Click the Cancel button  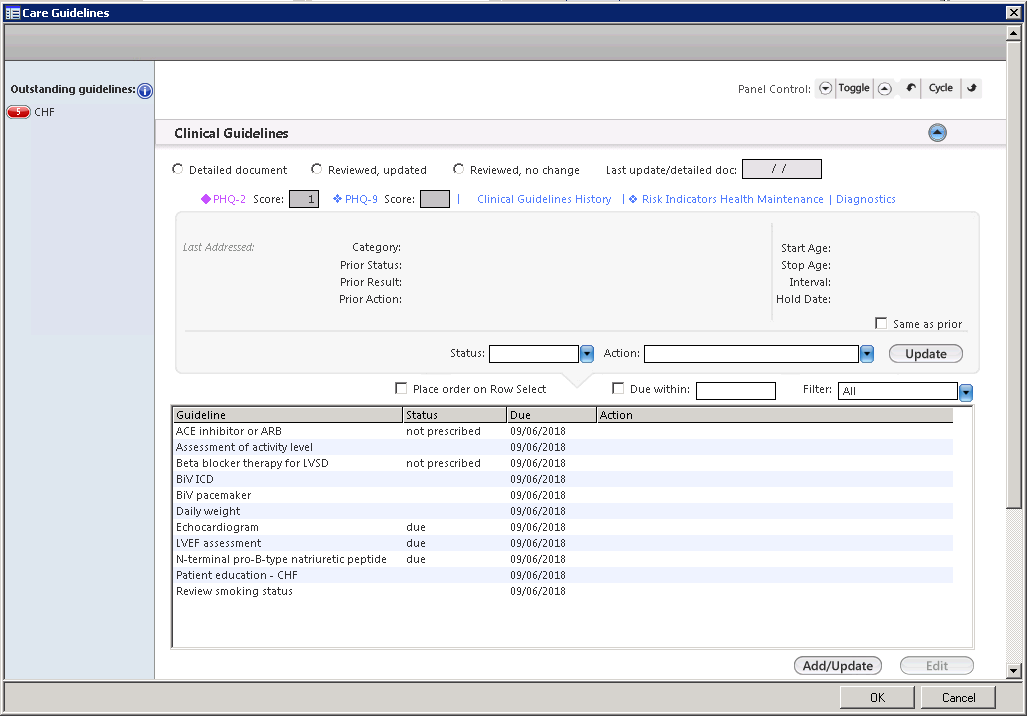pos(958,697)
